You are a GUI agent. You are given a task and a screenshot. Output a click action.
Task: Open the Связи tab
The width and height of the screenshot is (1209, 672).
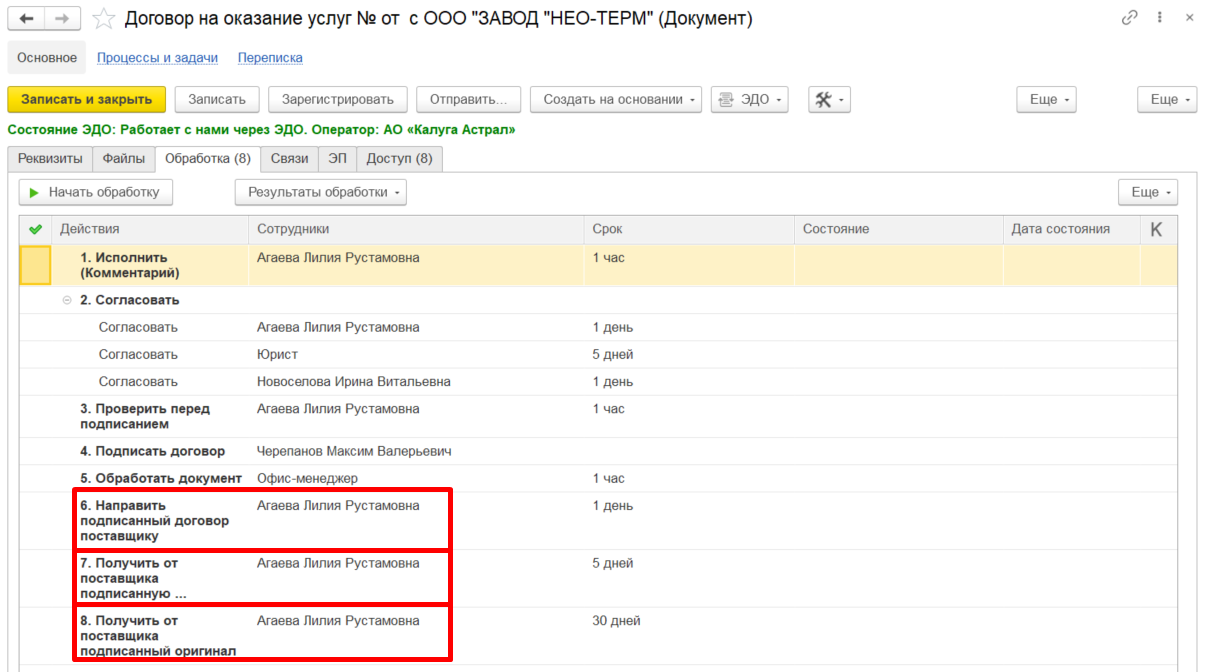290,159
